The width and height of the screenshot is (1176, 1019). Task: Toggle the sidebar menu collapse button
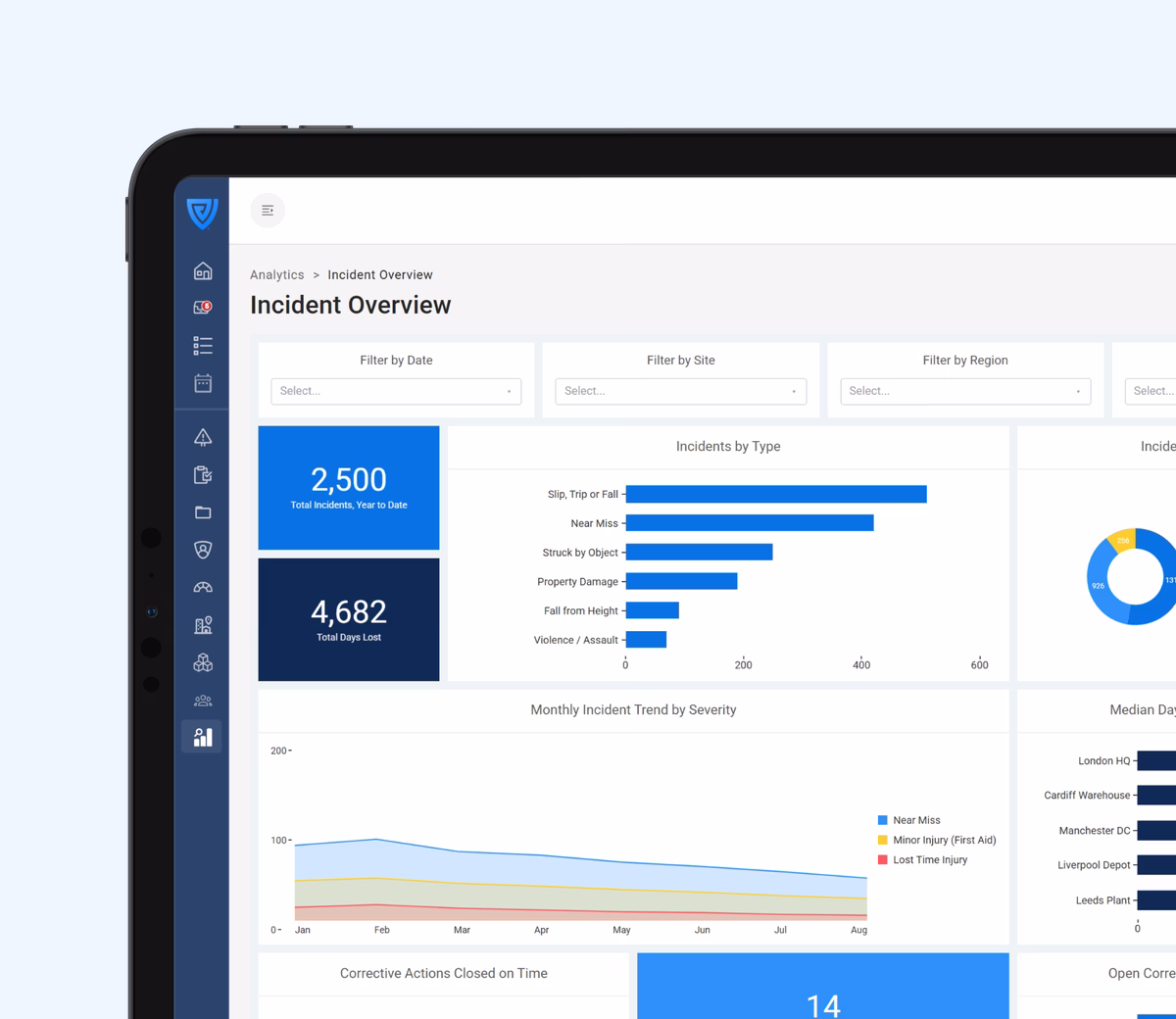pyautogui.click(x=268, y=210)
